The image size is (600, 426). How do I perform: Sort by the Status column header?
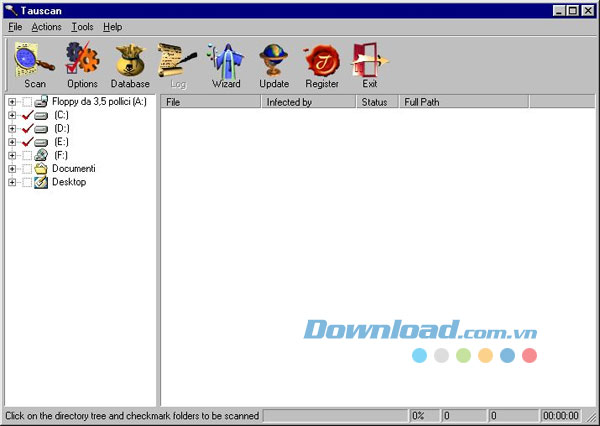coord(377,102)
